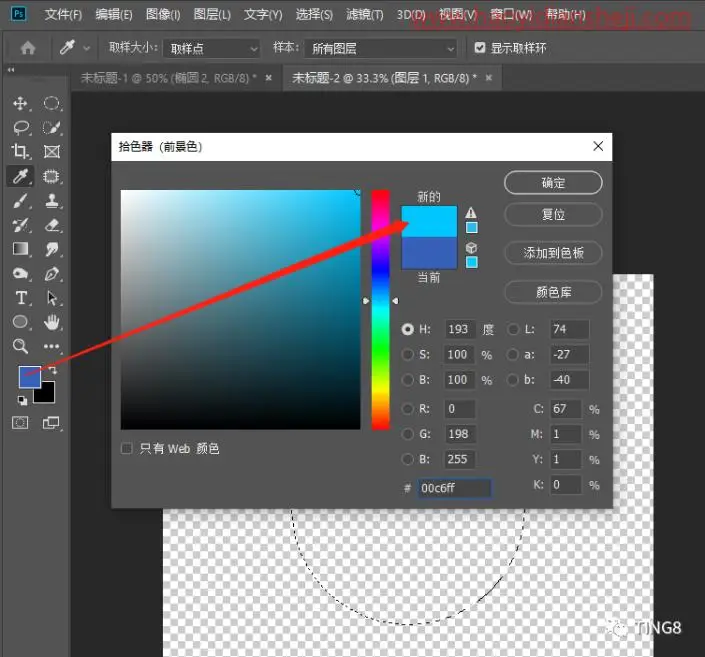
Task: Click the vertical hue slider bar
Action: [x=380, y=309]
